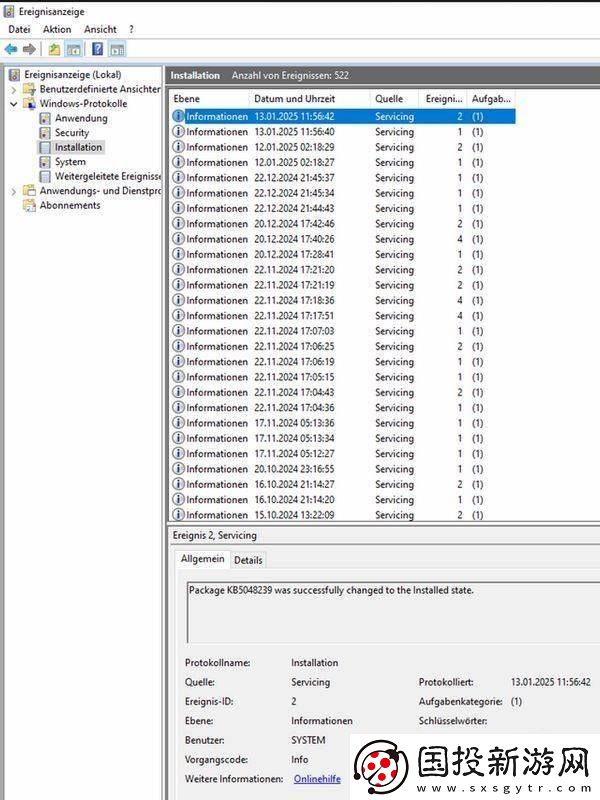This screenshot has width=600, height=800.
Task: Select the Windows-Protokolle tree item
Action: click(83, 104)
